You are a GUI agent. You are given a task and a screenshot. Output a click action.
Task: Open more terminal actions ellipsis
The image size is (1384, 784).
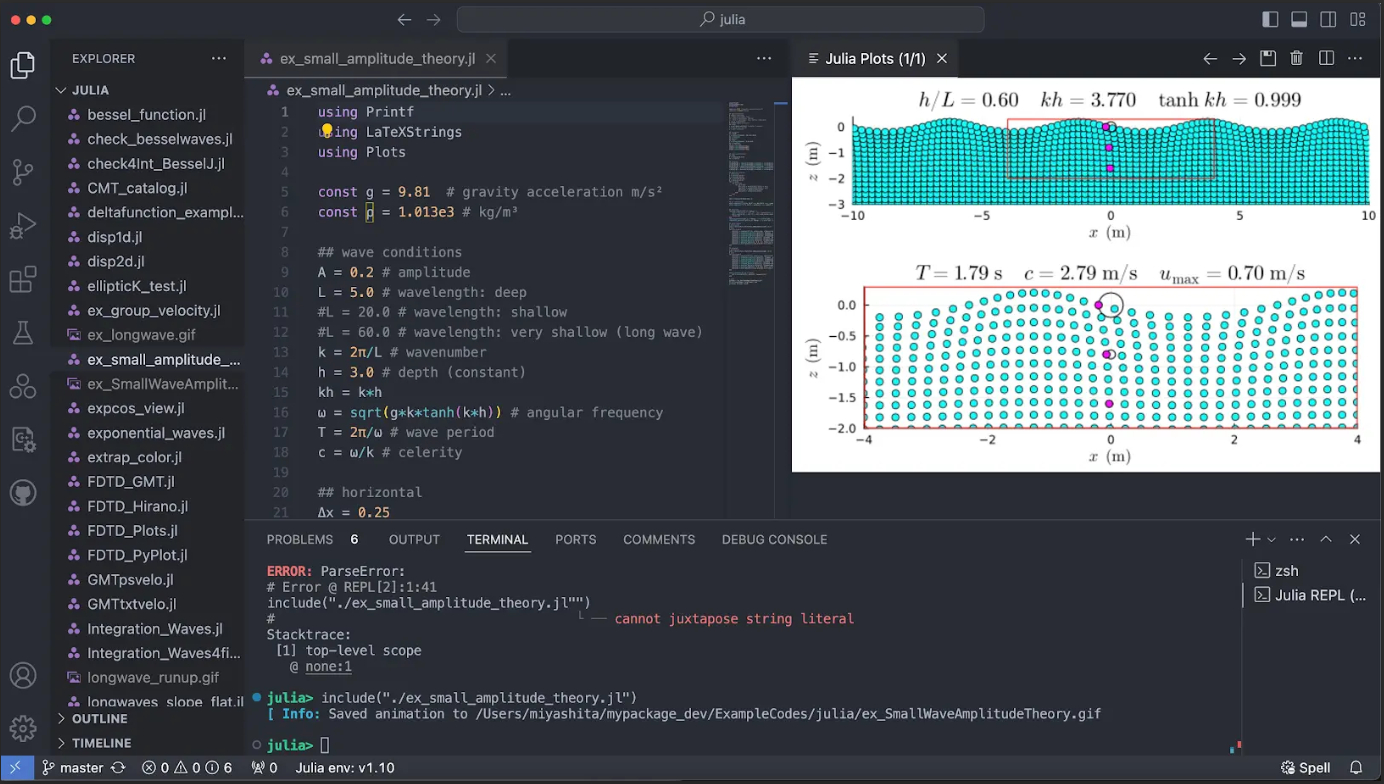pos(1297,539)
